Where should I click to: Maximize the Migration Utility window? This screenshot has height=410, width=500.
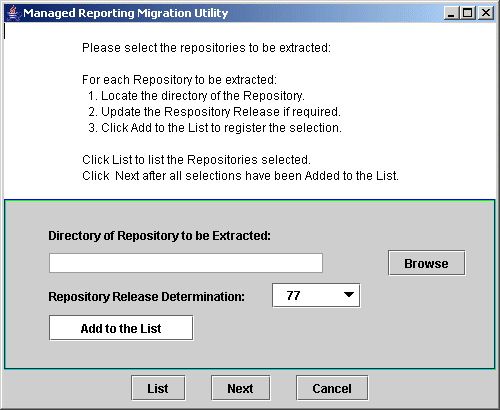pos(468,13)
